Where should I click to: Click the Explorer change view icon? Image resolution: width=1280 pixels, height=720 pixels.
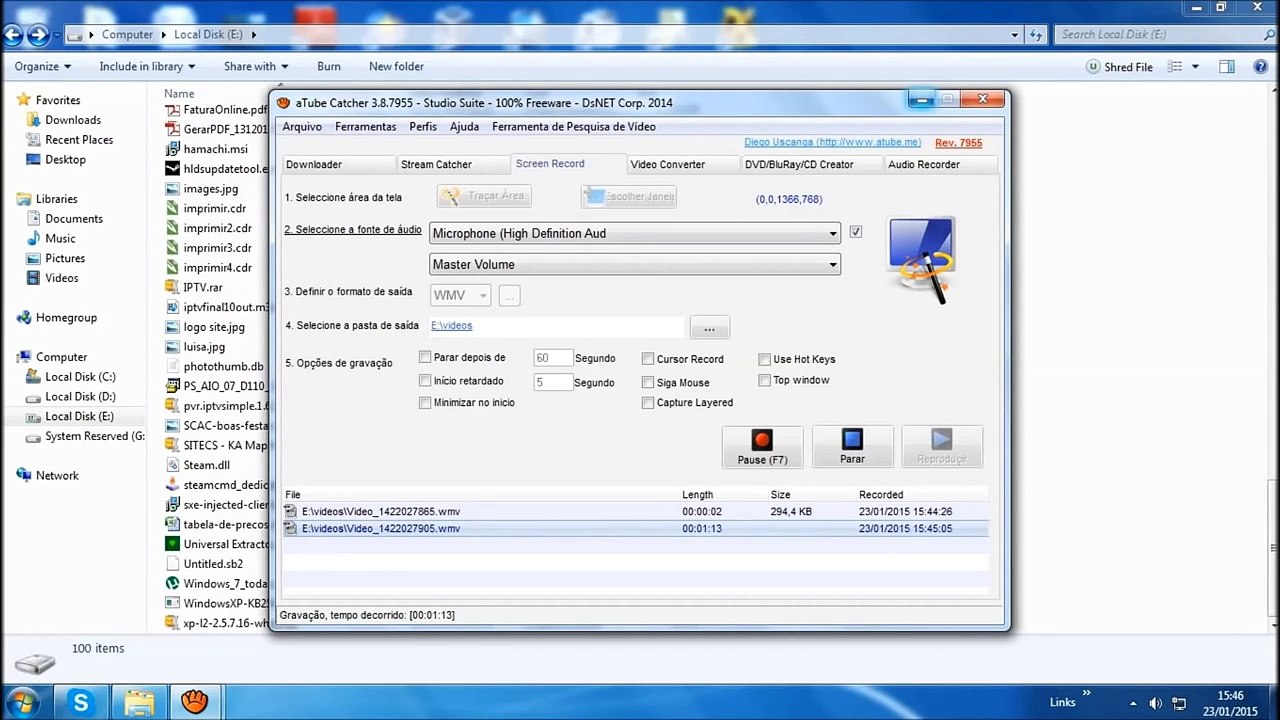coord(1175,66)
